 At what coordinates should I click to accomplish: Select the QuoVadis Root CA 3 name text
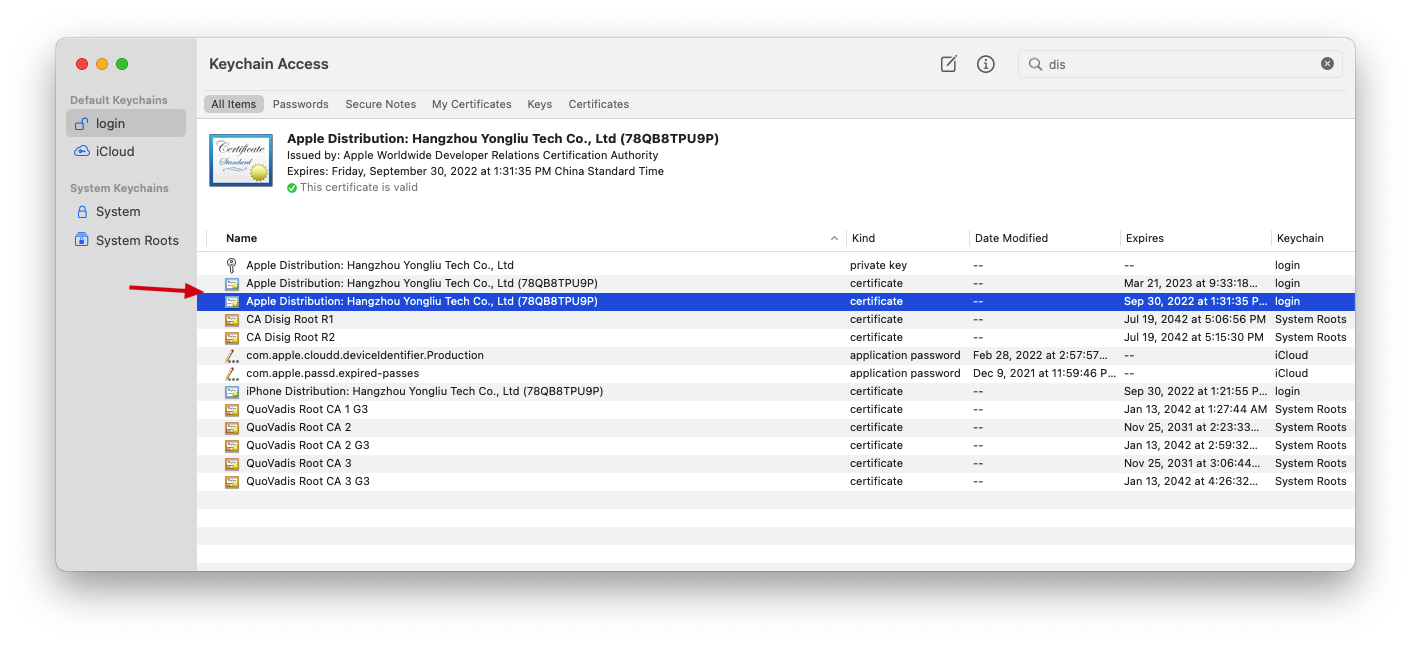click(299, 463)
